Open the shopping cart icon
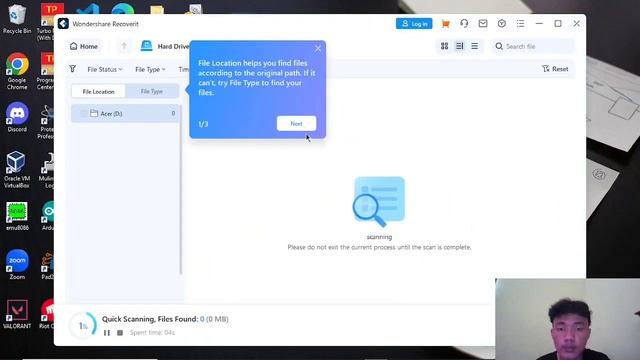The width and height of the screenshot is (640, 360). pos(445,24)
